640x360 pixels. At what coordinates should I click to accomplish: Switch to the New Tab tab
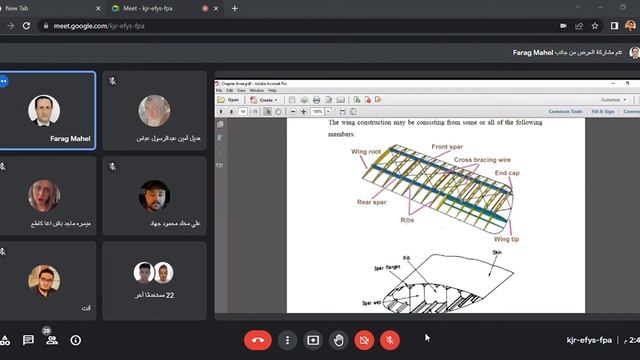pos(49,8)
